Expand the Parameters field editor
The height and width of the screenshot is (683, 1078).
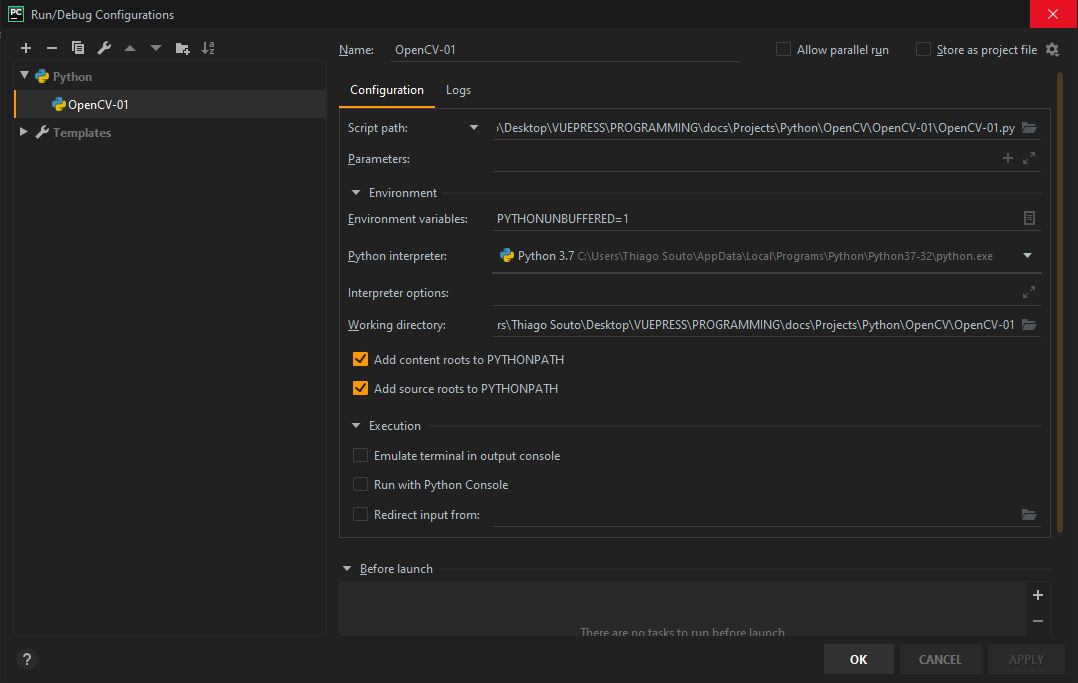[x=1028, y=158]
